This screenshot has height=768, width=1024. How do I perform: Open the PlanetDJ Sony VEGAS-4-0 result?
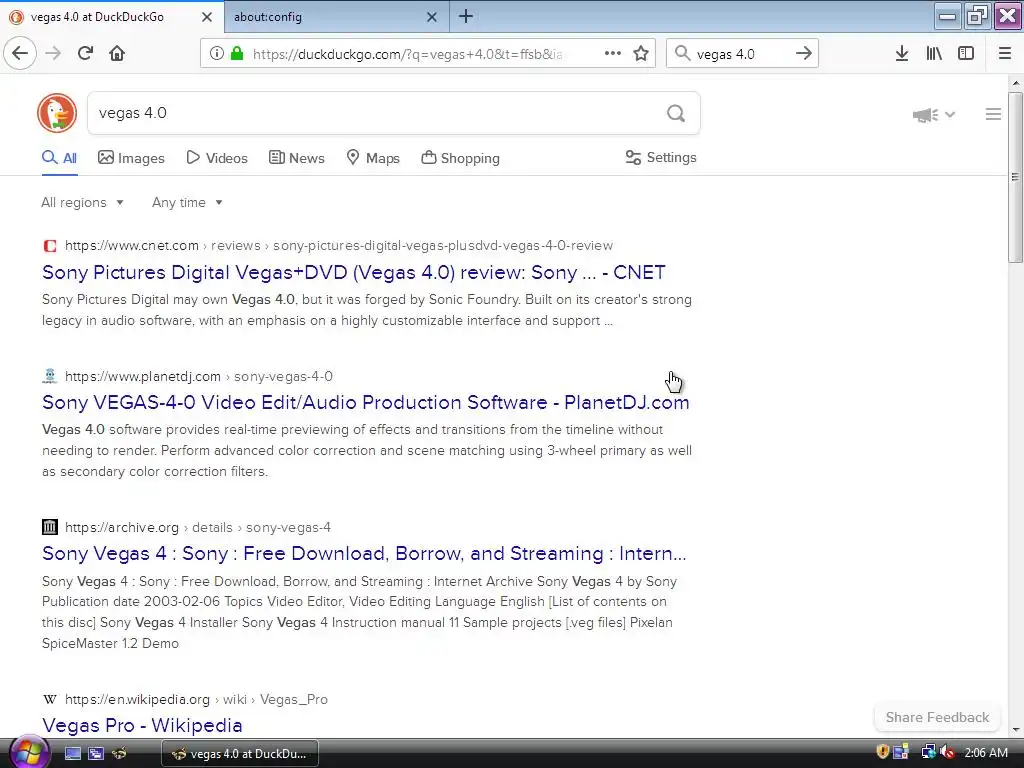pyautogui.click(x=365, y=402)
